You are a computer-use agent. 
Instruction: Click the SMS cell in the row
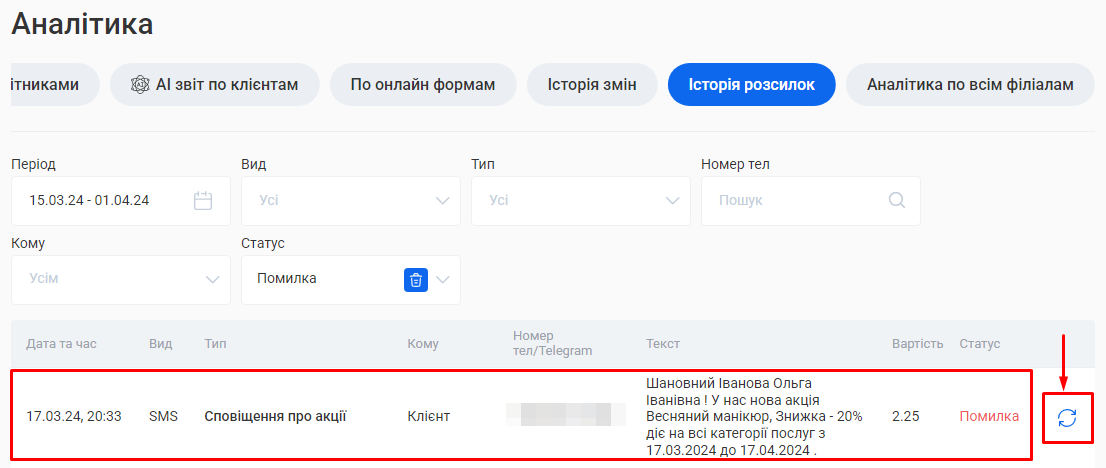pos(164,416)
